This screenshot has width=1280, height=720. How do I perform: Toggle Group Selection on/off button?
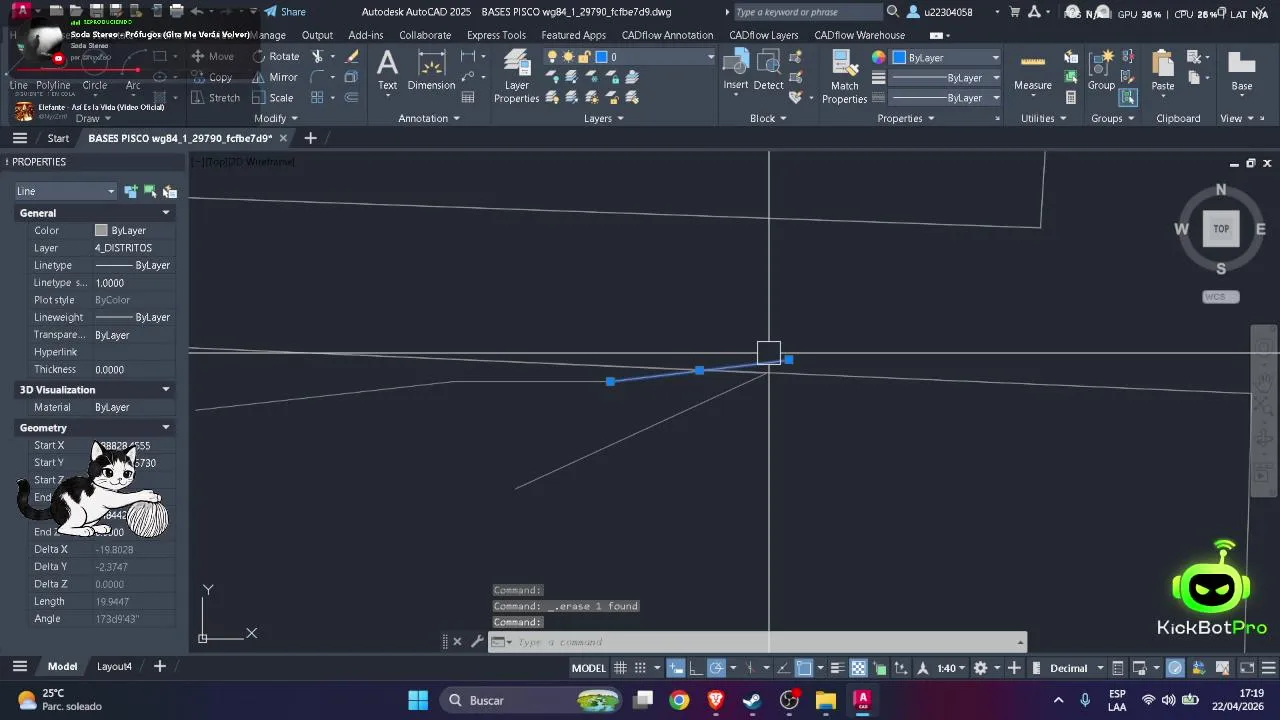pyautogui.click(x=1128, y=98)
